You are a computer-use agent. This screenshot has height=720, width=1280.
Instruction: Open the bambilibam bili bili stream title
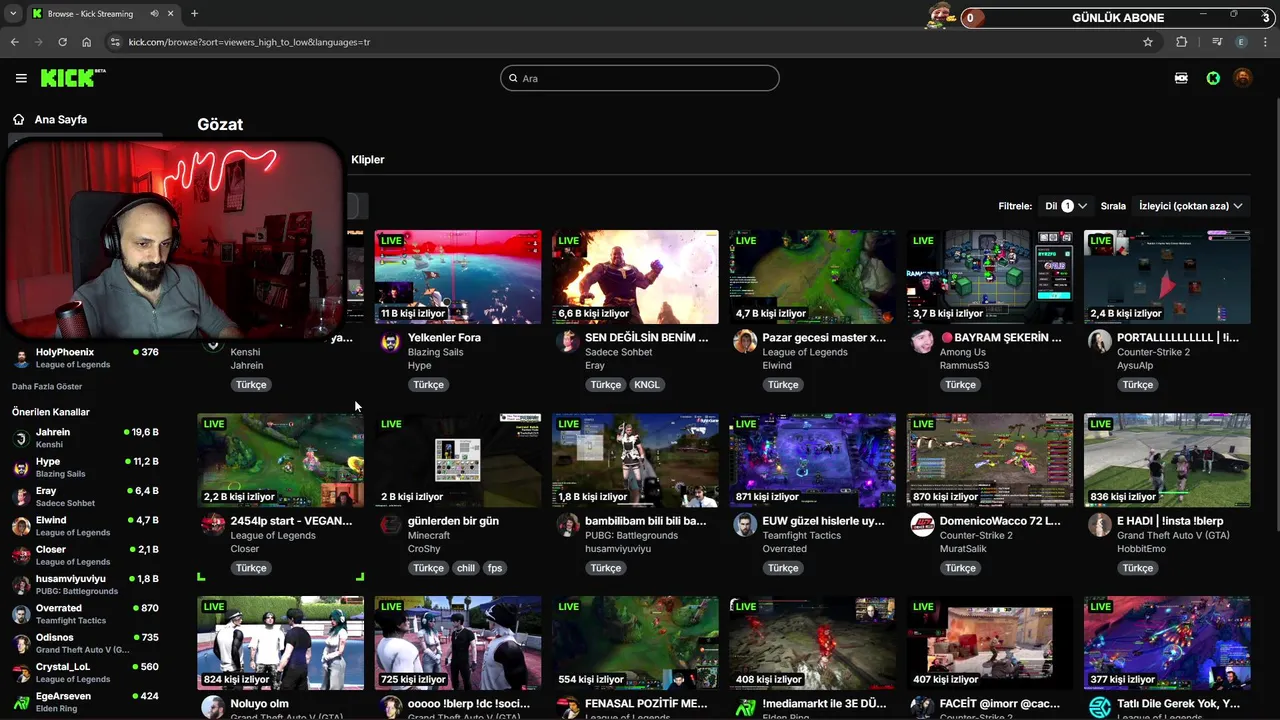pyautogui.click(x=646, y=521)
